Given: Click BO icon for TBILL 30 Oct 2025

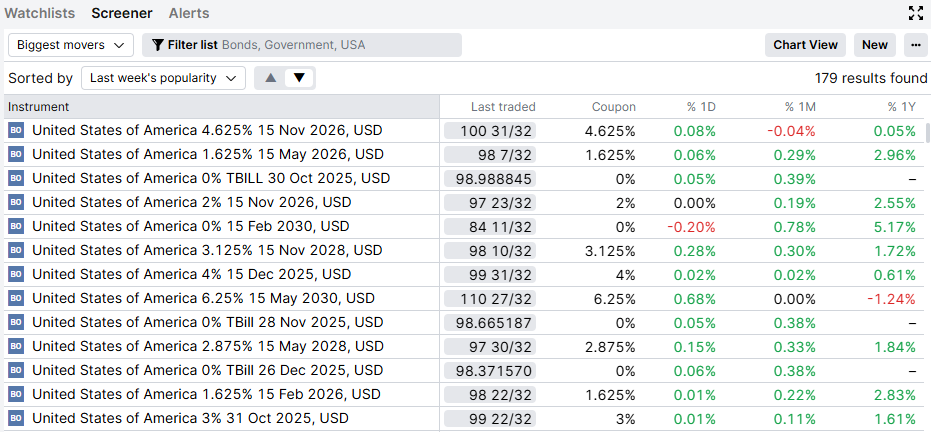Looking at the screenshot, I should click(x=16, y=179).
